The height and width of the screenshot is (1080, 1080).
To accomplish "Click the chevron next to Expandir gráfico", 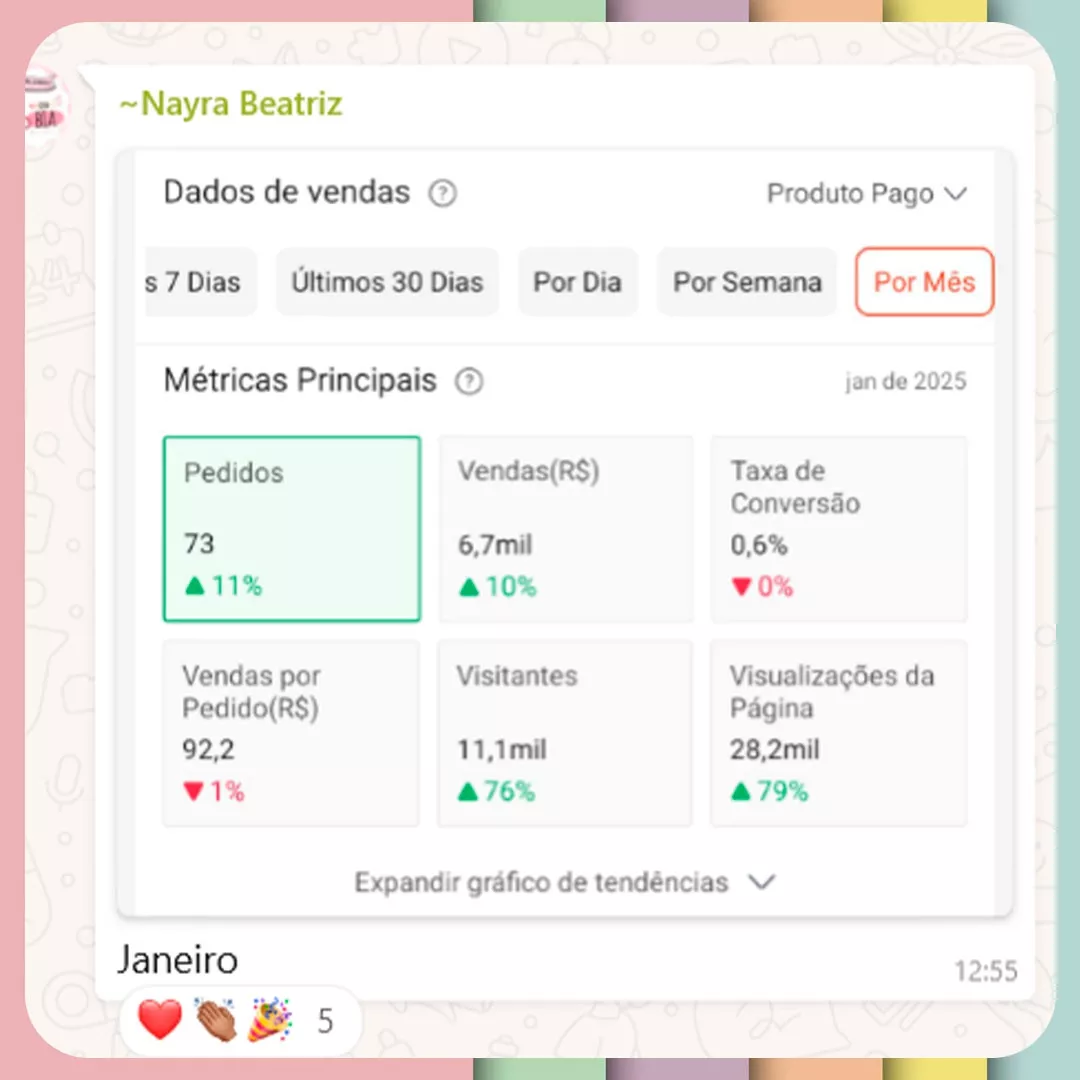I will point(762,882).
